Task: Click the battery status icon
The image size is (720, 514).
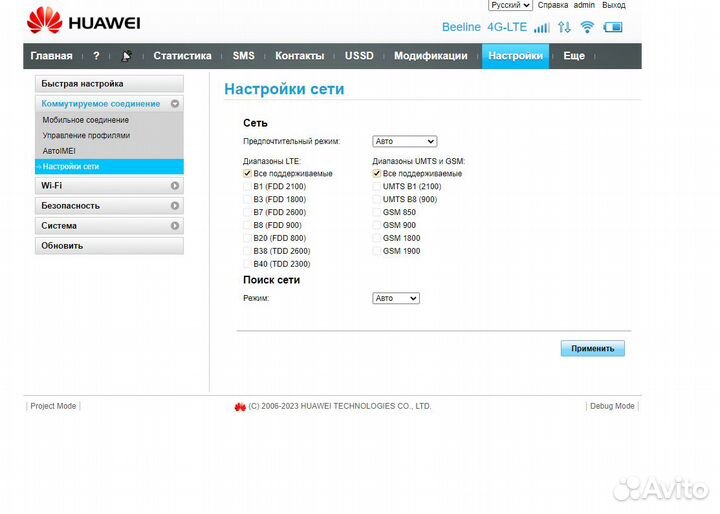Action: [x=613, y=27]
